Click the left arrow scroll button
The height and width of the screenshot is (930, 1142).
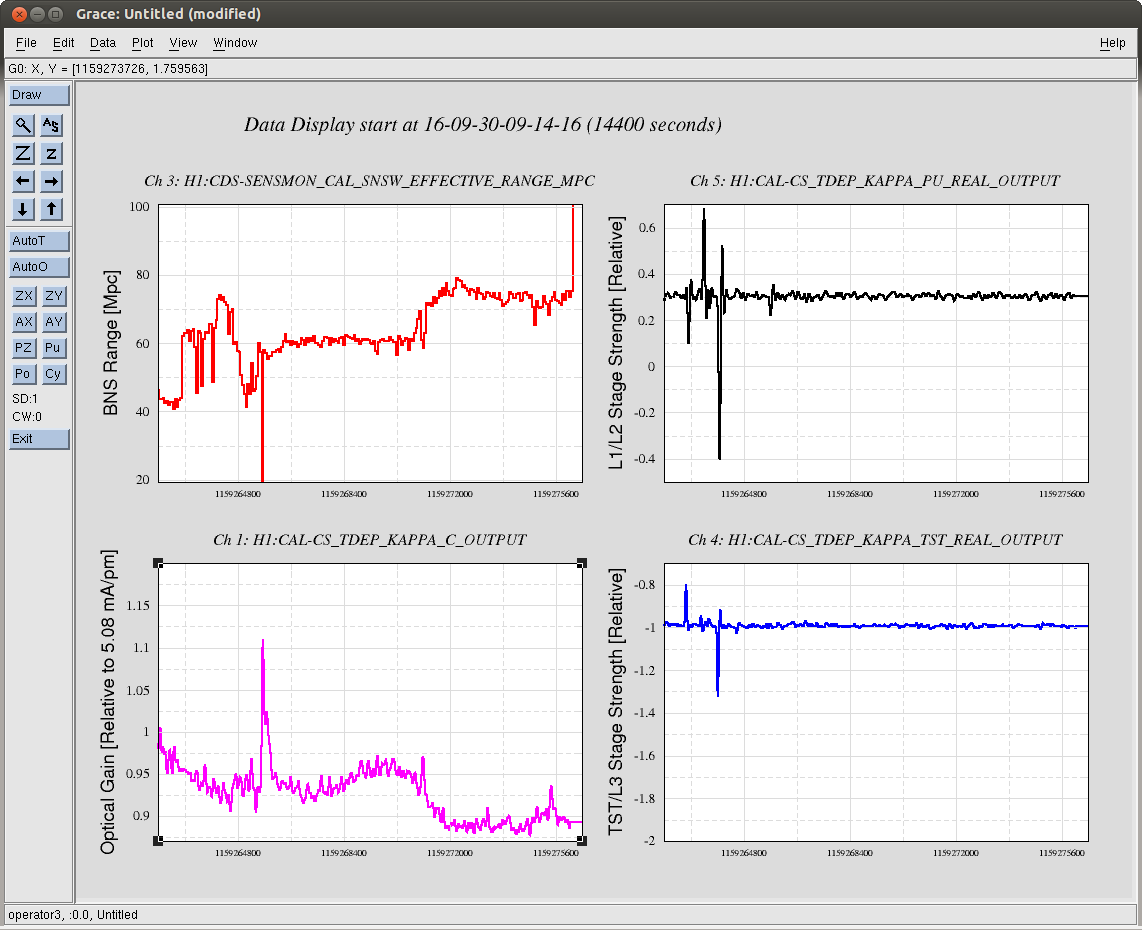[23, 181]
